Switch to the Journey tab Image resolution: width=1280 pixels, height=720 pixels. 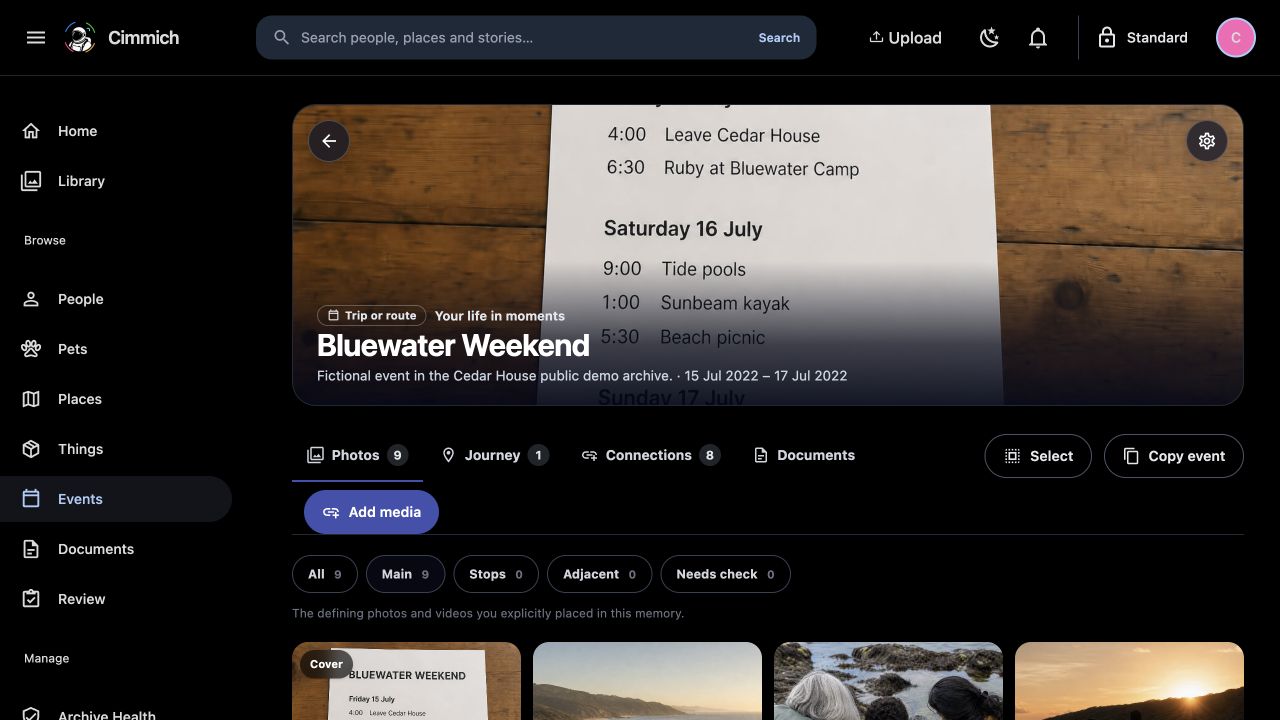tap(494, 456)
